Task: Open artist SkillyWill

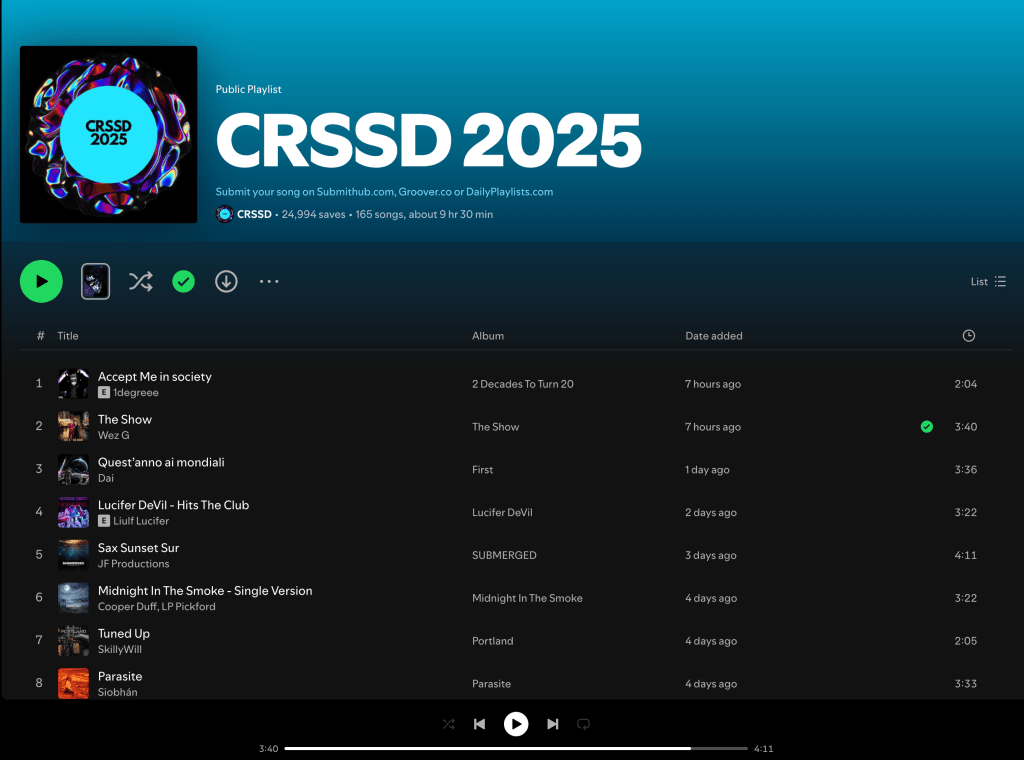Action: click(x=120, y=650)
